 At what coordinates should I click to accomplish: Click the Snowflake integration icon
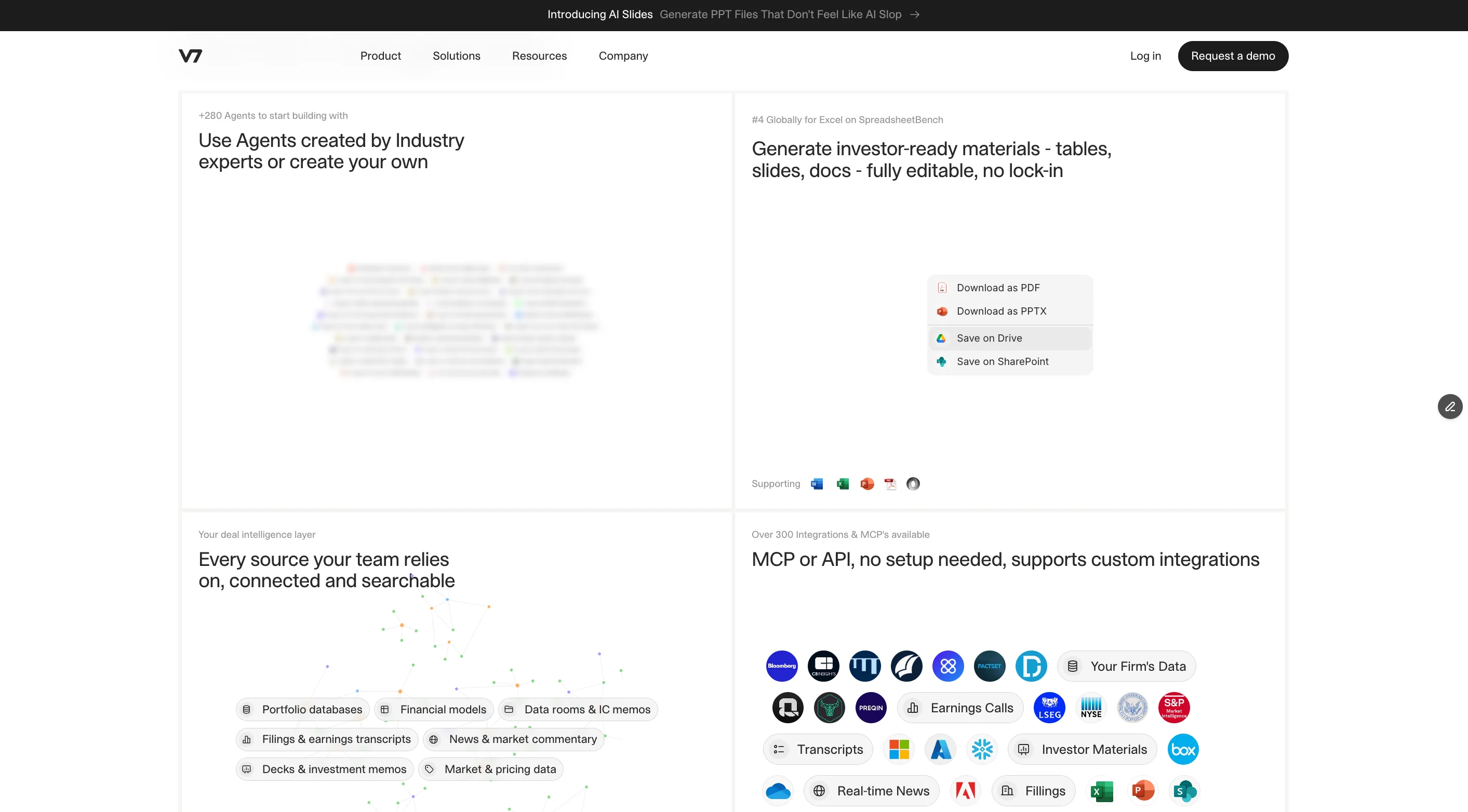pos(982,749)
